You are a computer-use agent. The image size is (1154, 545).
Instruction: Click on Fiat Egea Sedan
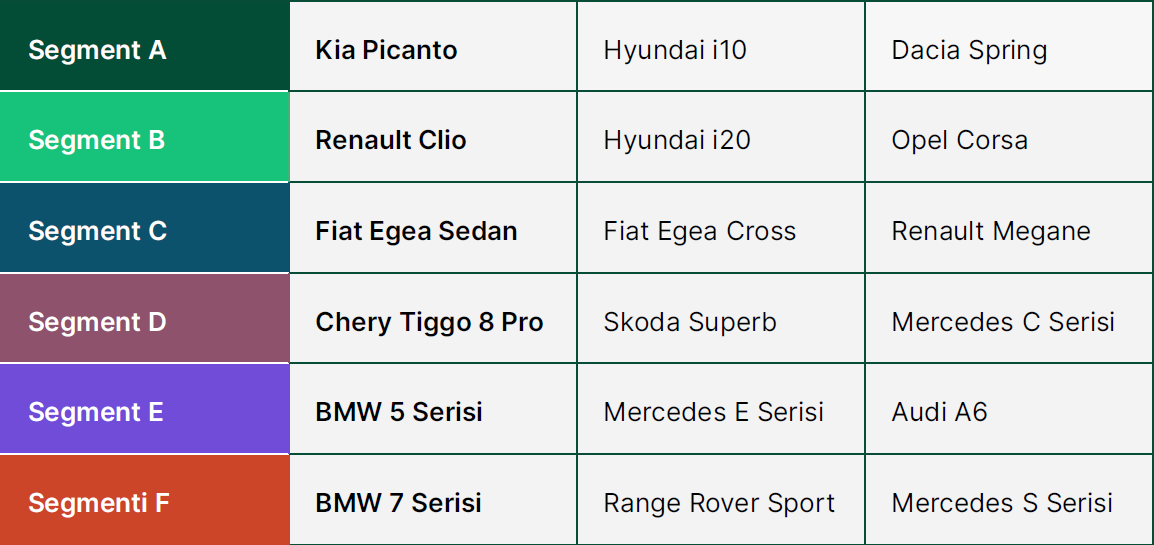416,231
